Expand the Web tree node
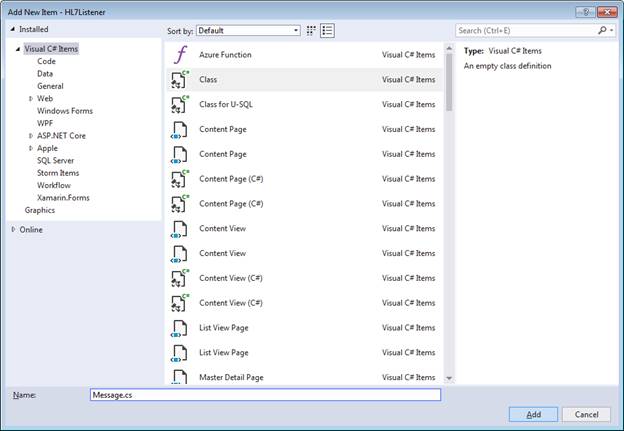This screenshot has width=624, height=431. point(31,99)
